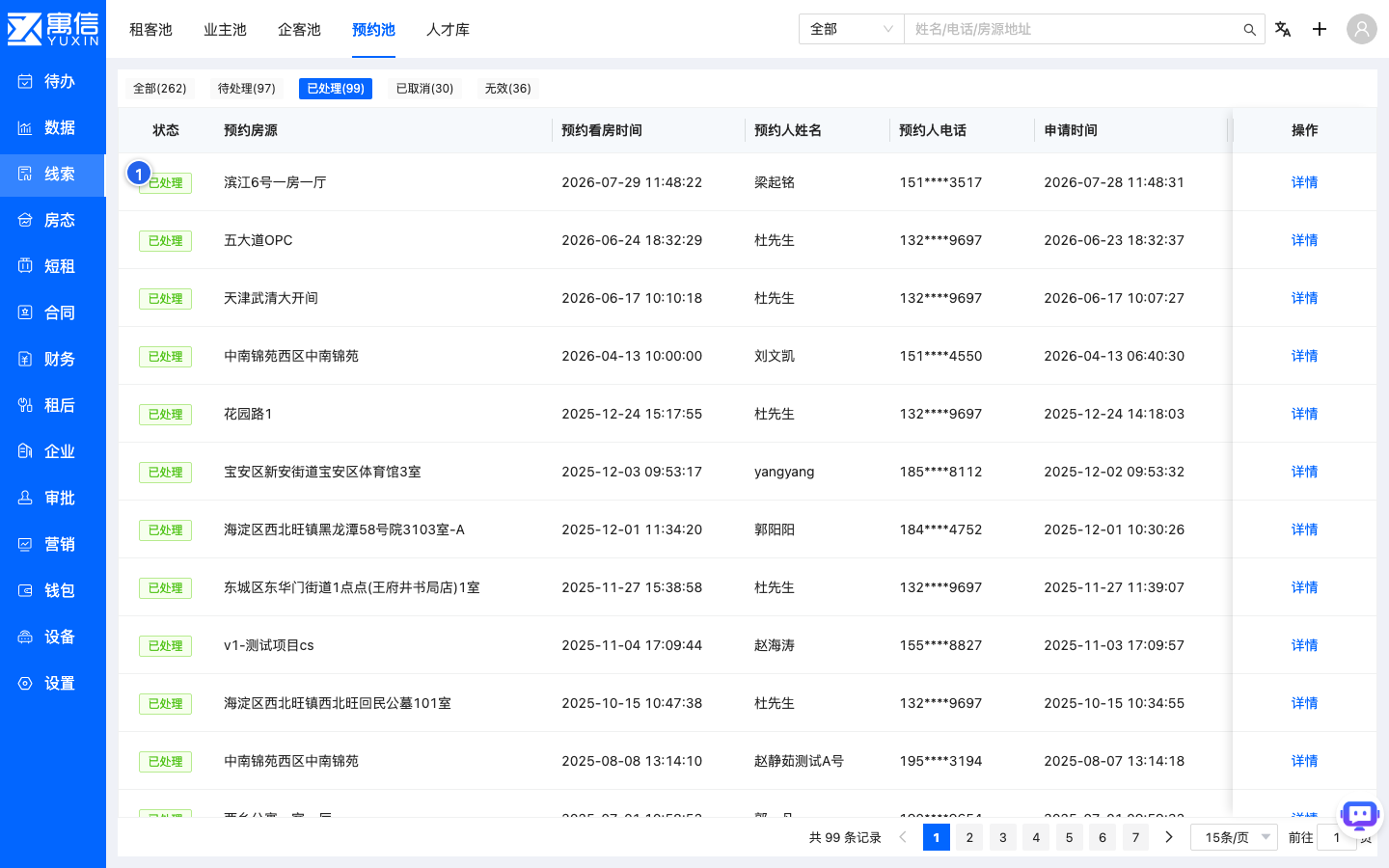The image size is (1389, 868).
Task: Click the 东城区东华门街道1点点(王府井书局店)1室 listing
Action: (x=352, y=587)
